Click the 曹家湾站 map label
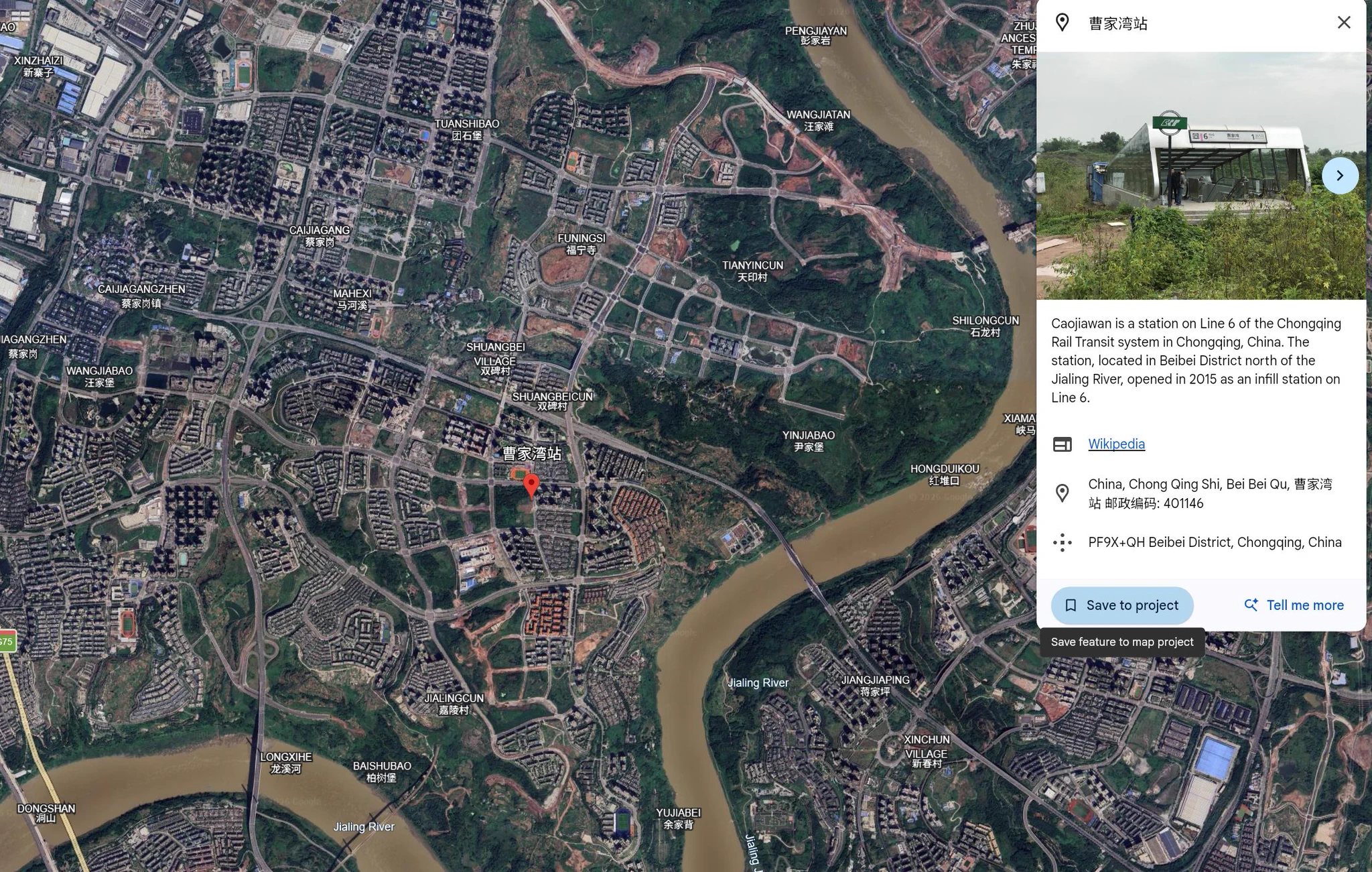 [x=532, y=454]
